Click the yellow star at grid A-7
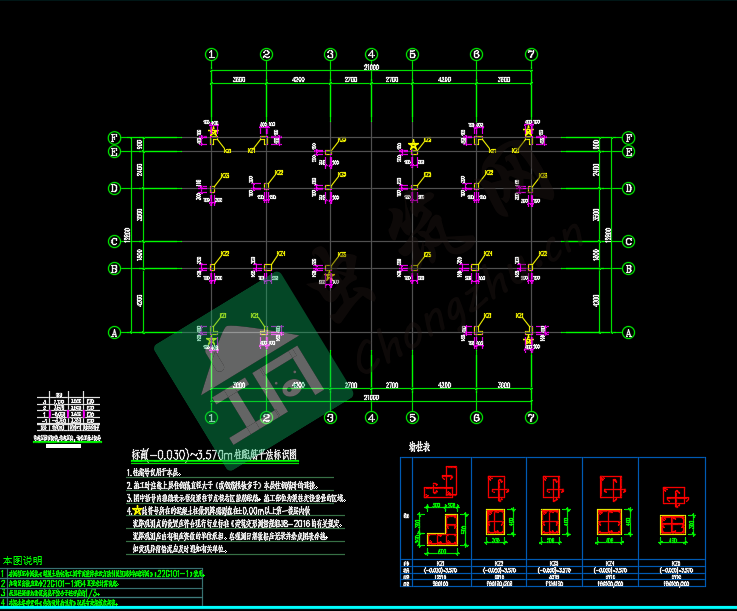Screen dimensions: 737x611 point(528,341)
